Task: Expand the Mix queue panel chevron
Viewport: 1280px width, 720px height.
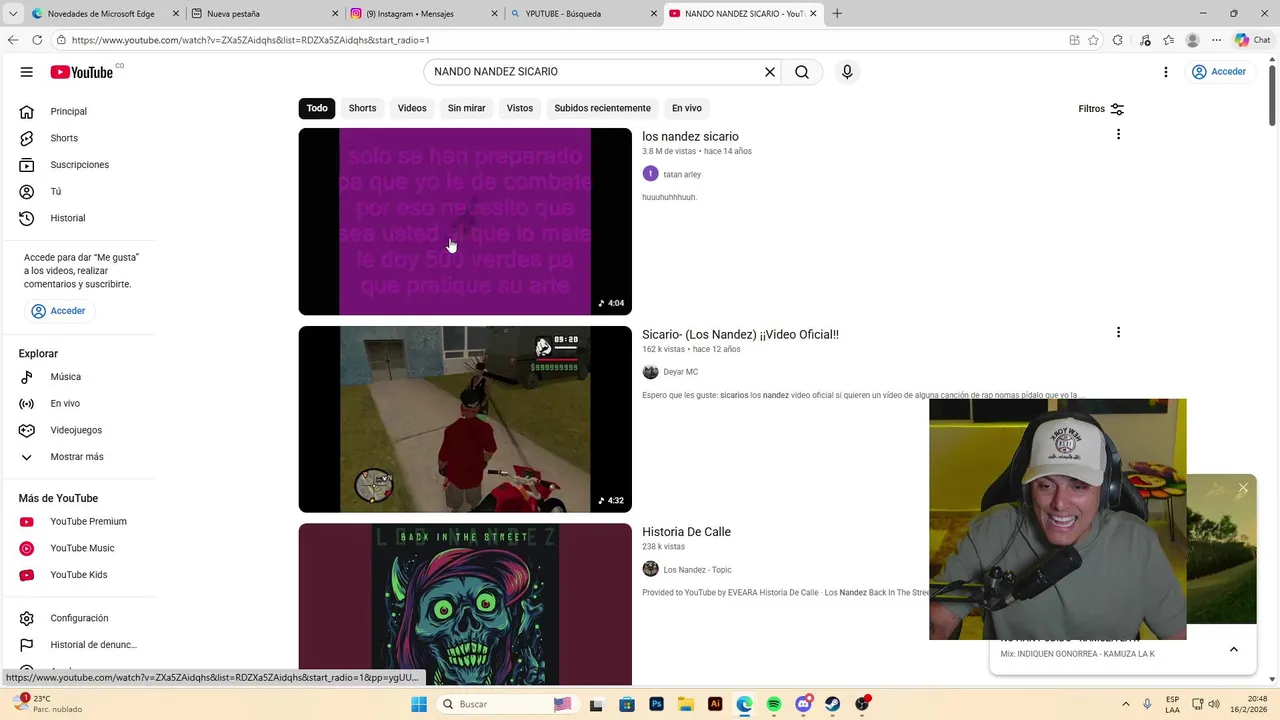Action: pyautogui.click(x=1234, y=649)
